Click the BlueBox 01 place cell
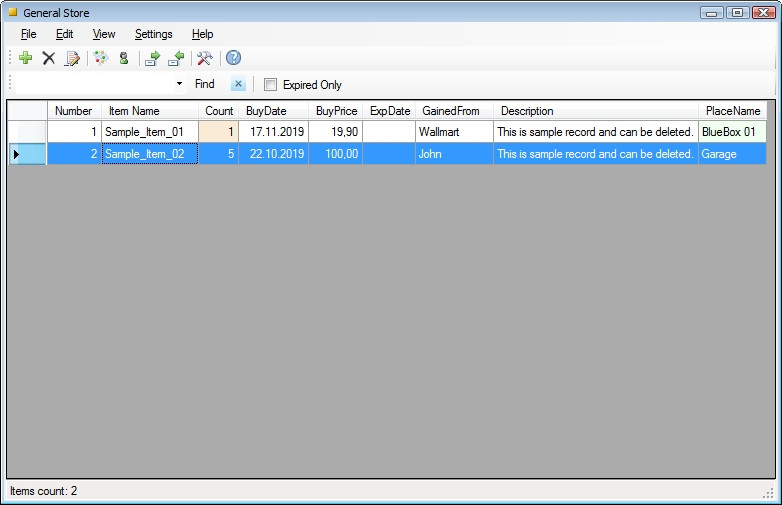The width and height of the screenshot is (782, 505). (x=732, y=132)
